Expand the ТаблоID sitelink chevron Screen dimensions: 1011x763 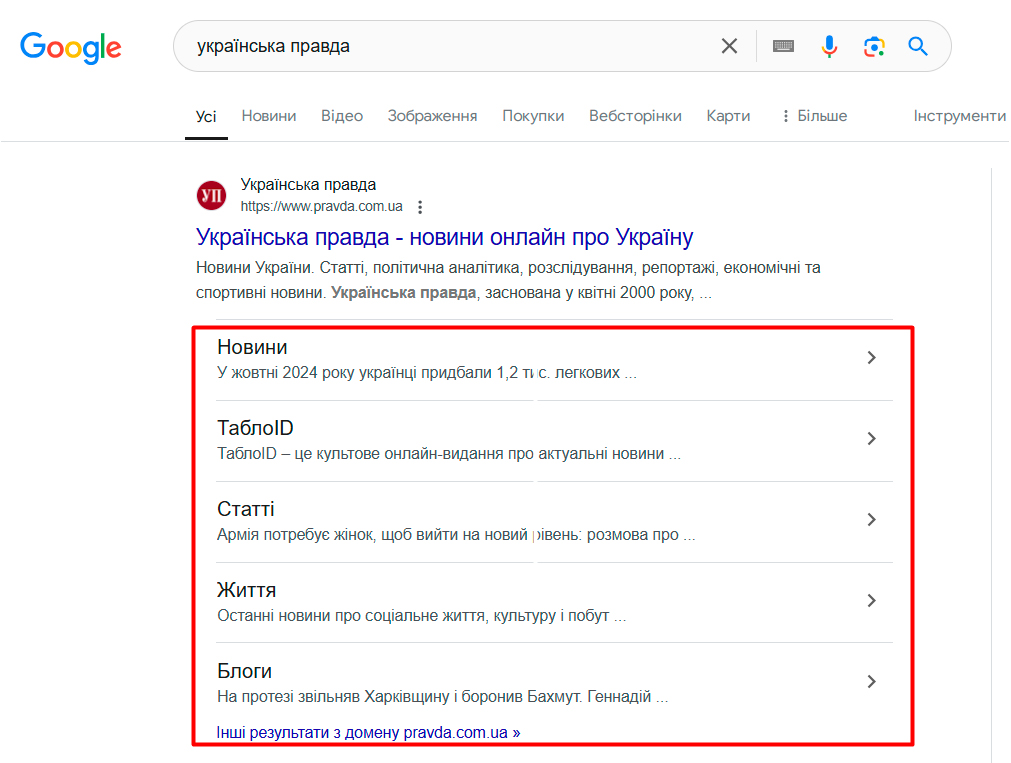tap(872, 439)
